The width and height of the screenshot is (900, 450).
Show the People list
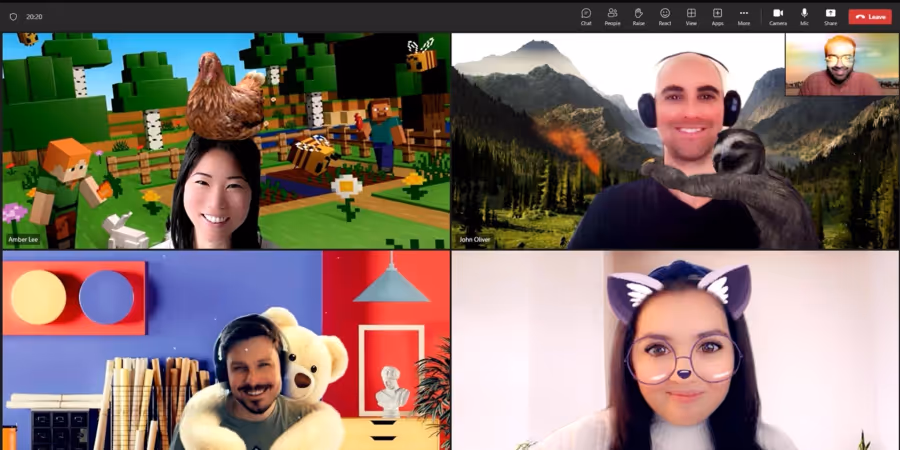pos(612,17)
